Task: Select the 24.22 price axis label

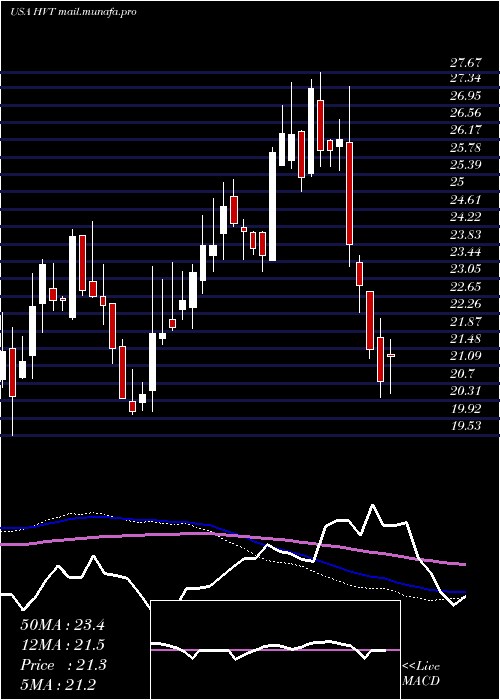Action: [x=465, y=217]
